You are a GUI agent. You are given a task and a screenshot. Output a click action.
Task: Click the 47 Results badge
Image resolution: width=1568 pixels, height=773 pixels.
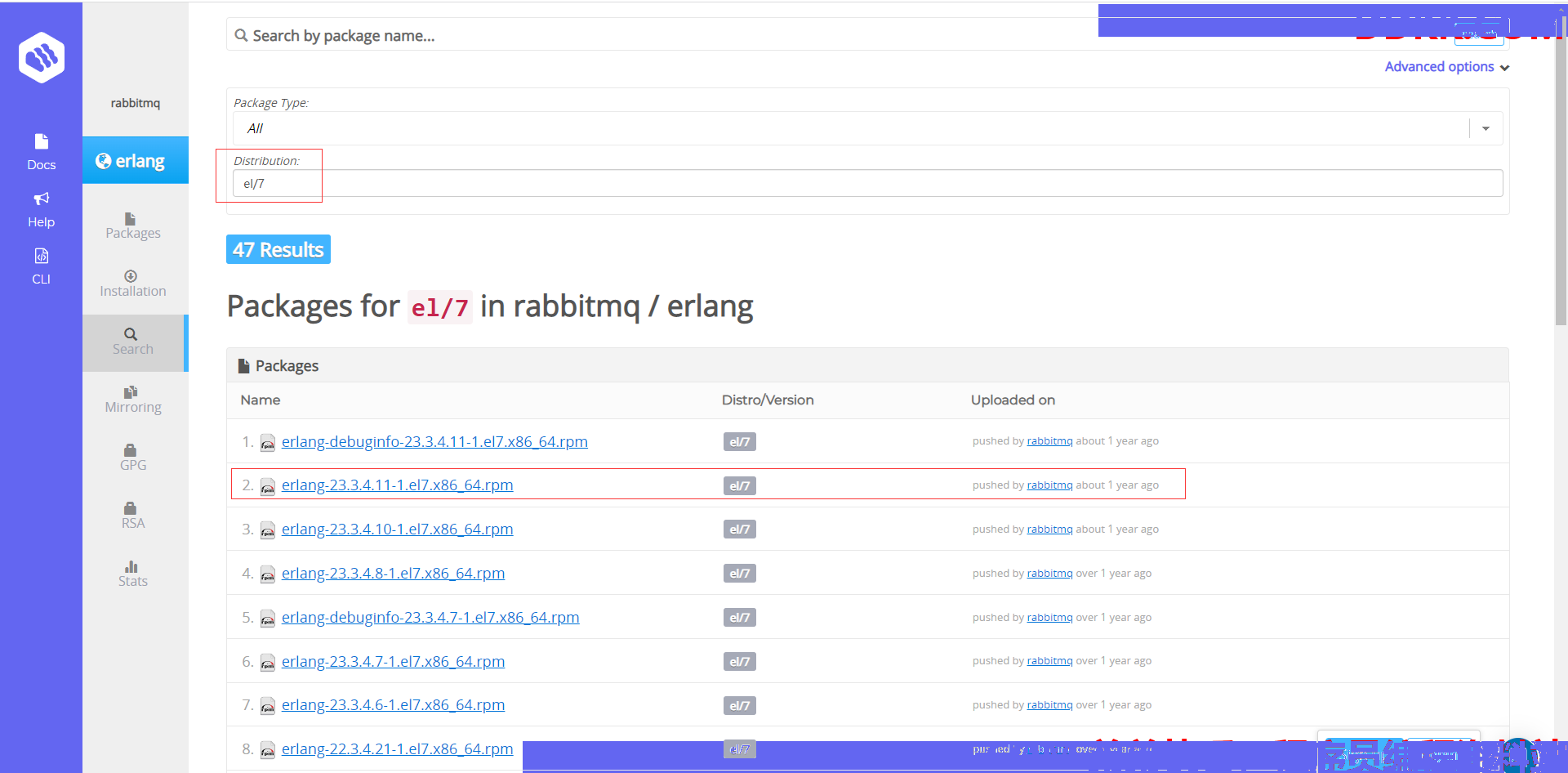coord(278,249)
